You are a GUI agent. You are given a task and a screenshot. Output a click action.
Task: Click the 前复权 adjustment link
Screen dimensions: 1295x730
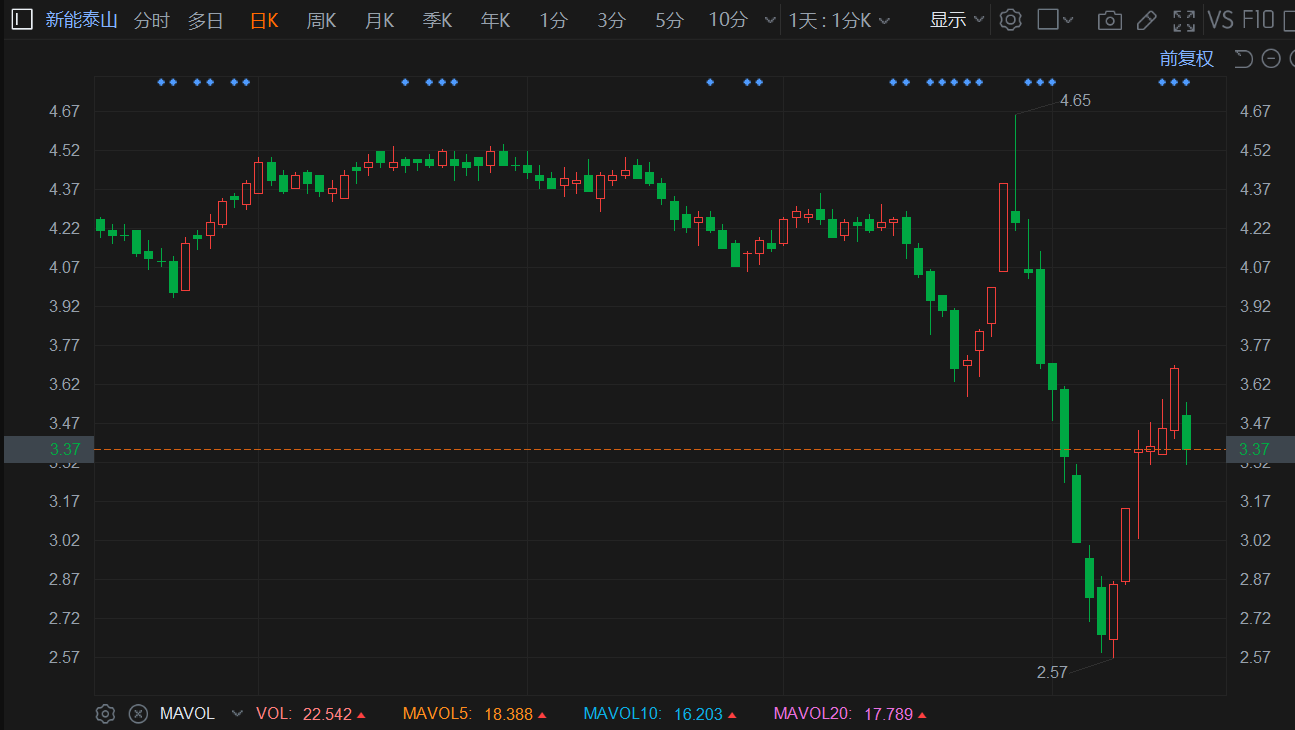click(1187, 59)
